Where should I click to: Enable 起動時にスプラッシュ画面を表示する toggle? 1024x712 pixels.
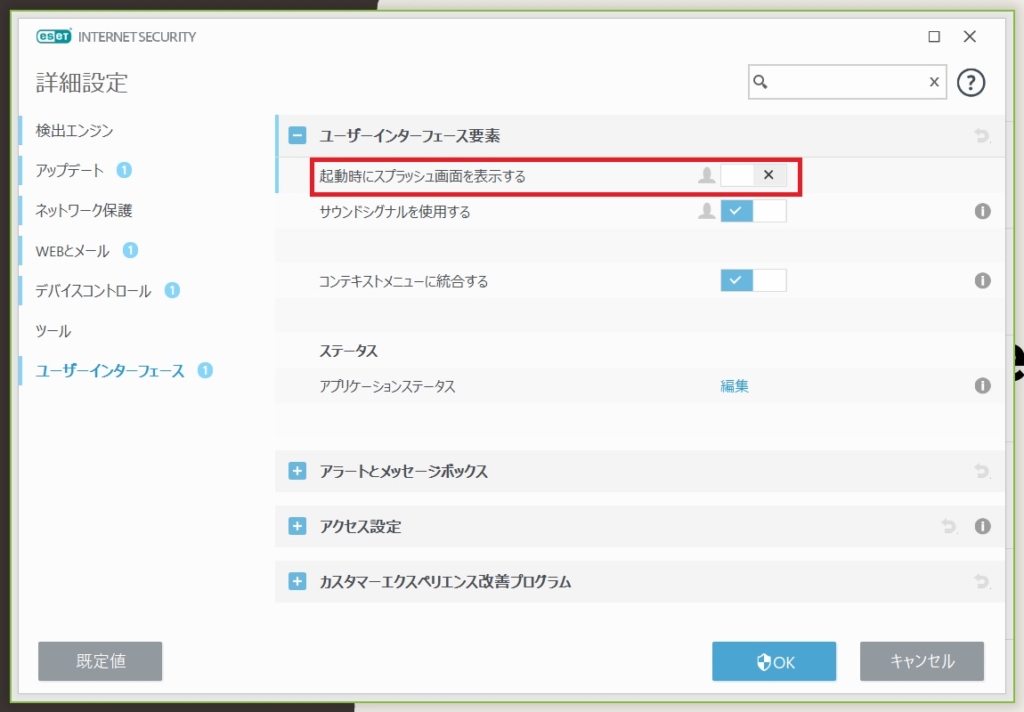[753, 175]
